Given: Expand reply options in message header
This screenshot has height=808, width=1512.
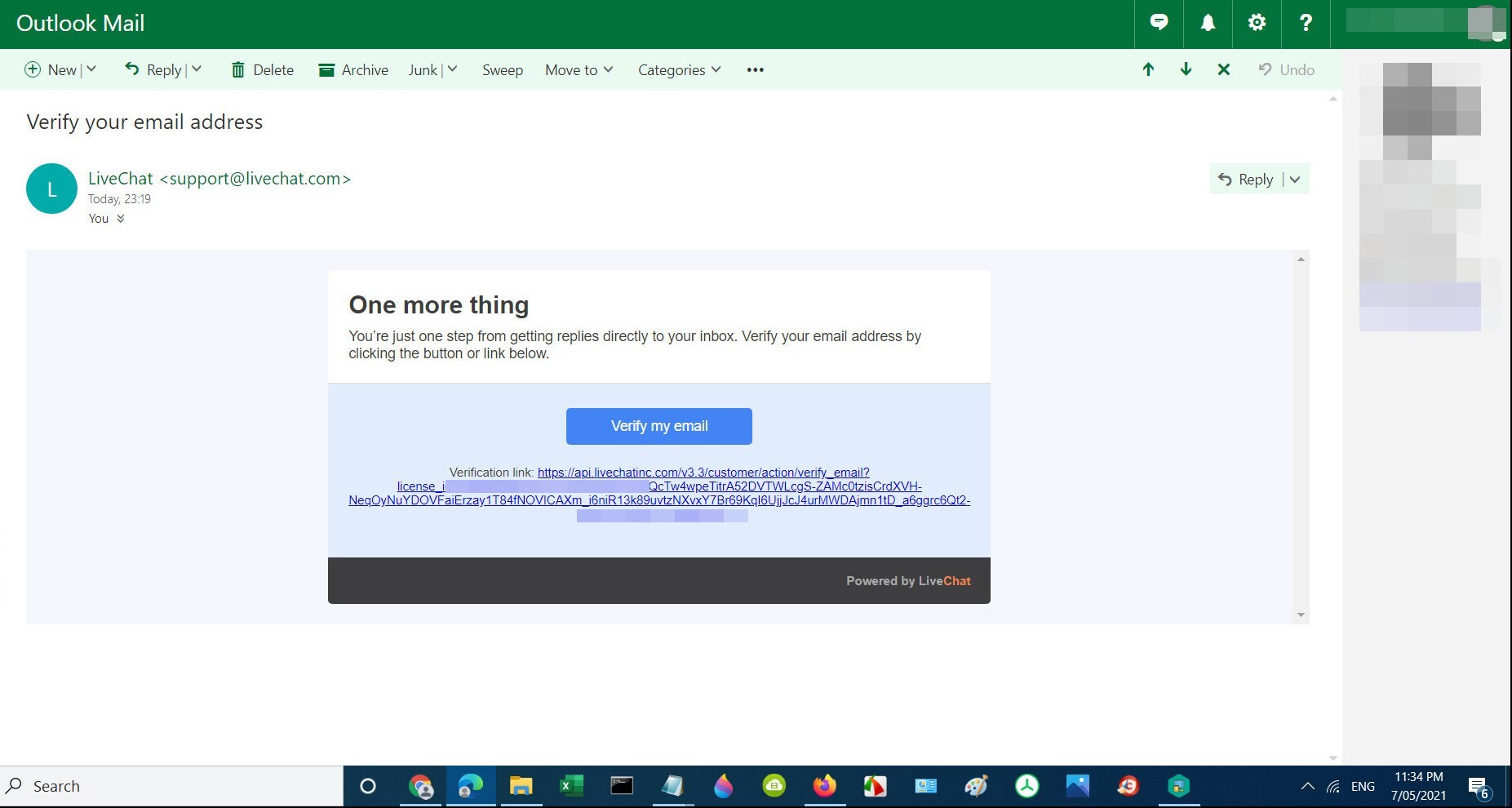Looking at the screenshot, I should pyautogui.click(x=1295, y=180).
